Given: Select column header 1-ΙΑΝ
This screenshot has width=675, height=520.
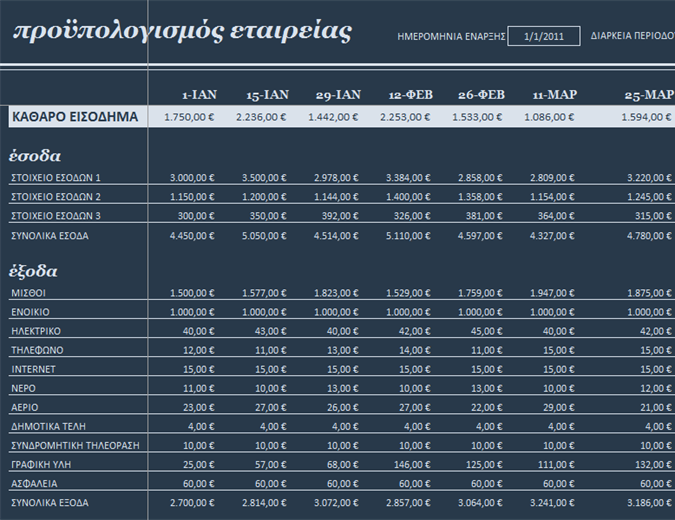Looking at the screenshot, I should coord(199,95).
